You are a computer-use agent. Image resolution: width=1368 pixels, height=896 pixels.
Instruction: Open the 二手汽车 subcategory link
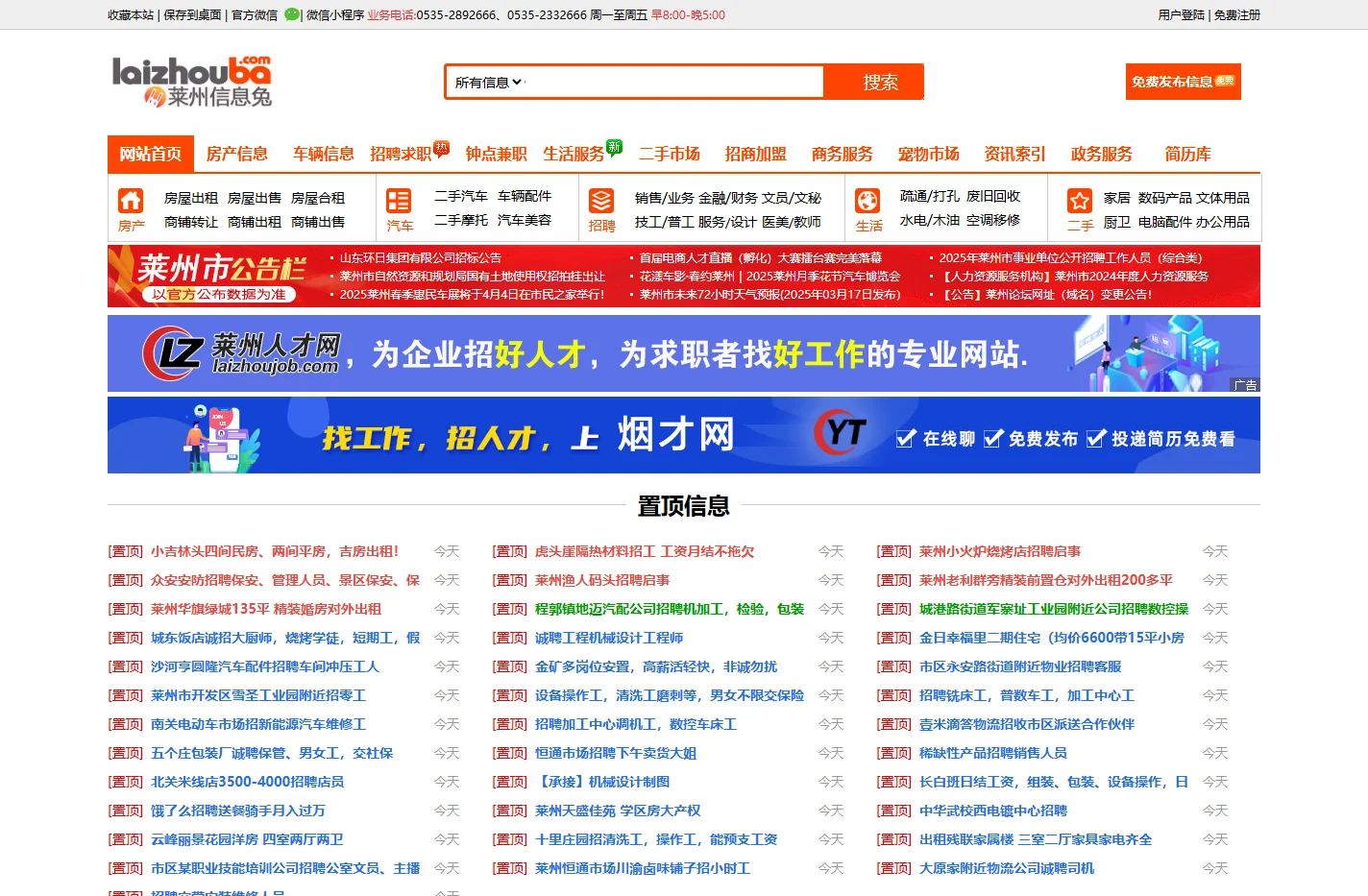(x=461, y=196)
